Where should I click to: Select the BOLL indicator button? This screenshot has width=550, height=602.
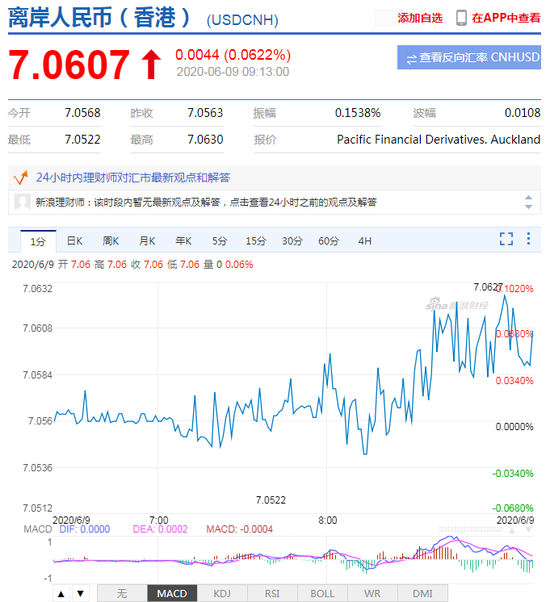pyautogui.click(x=322, y=594)
